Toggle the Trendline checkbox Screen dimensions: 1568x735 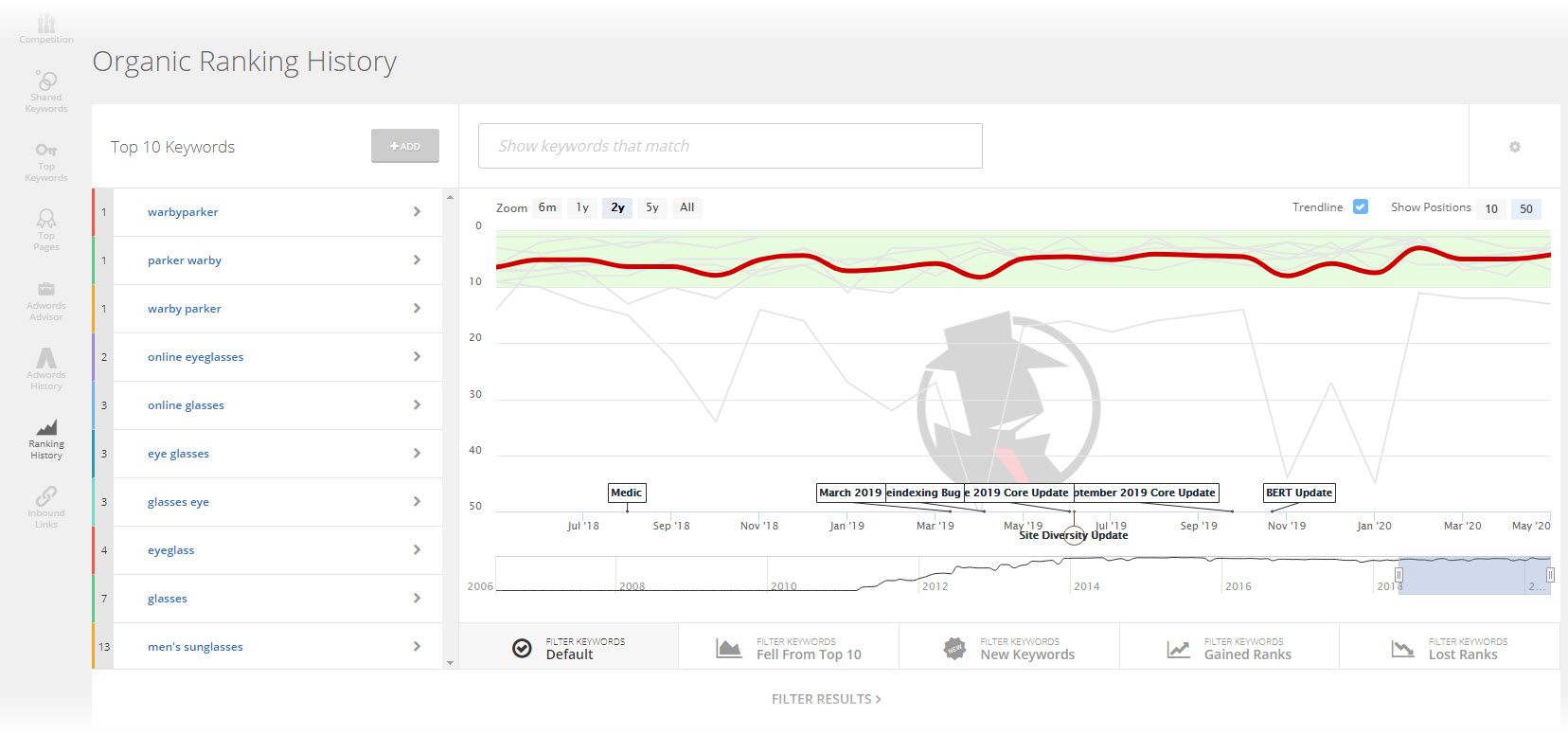pyautogui.click(x=1360, y=206)
